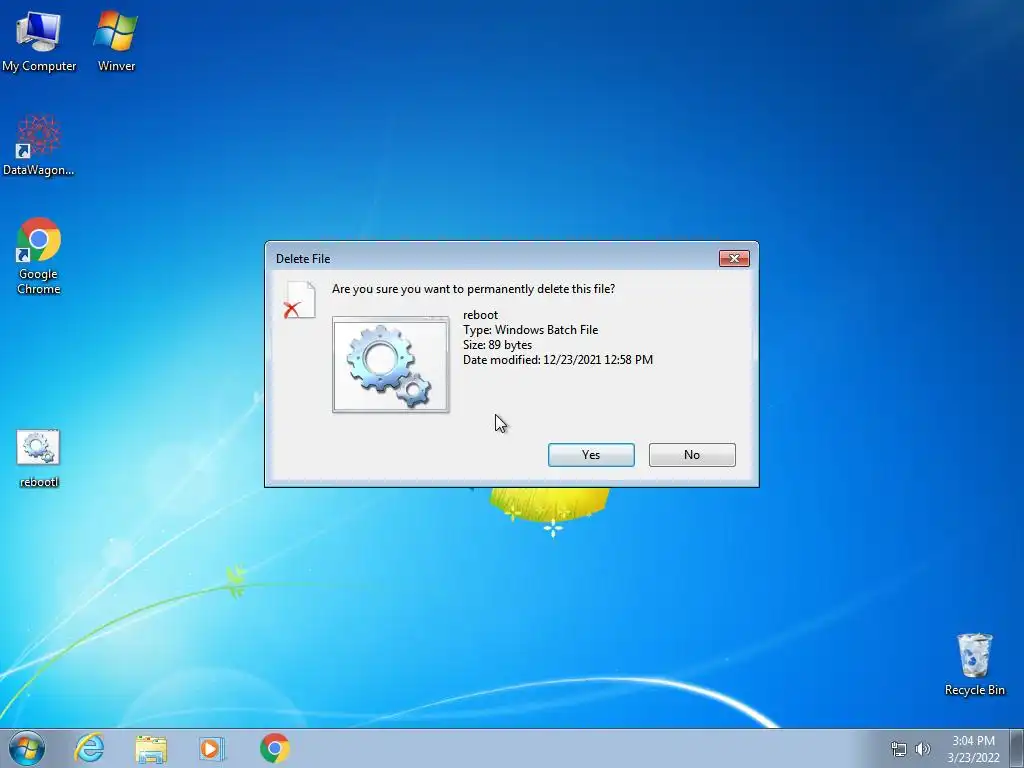Click the 'Type: Windows Batch File' text
Viewport: 1024px width, 768px height.
coord(530,330)
